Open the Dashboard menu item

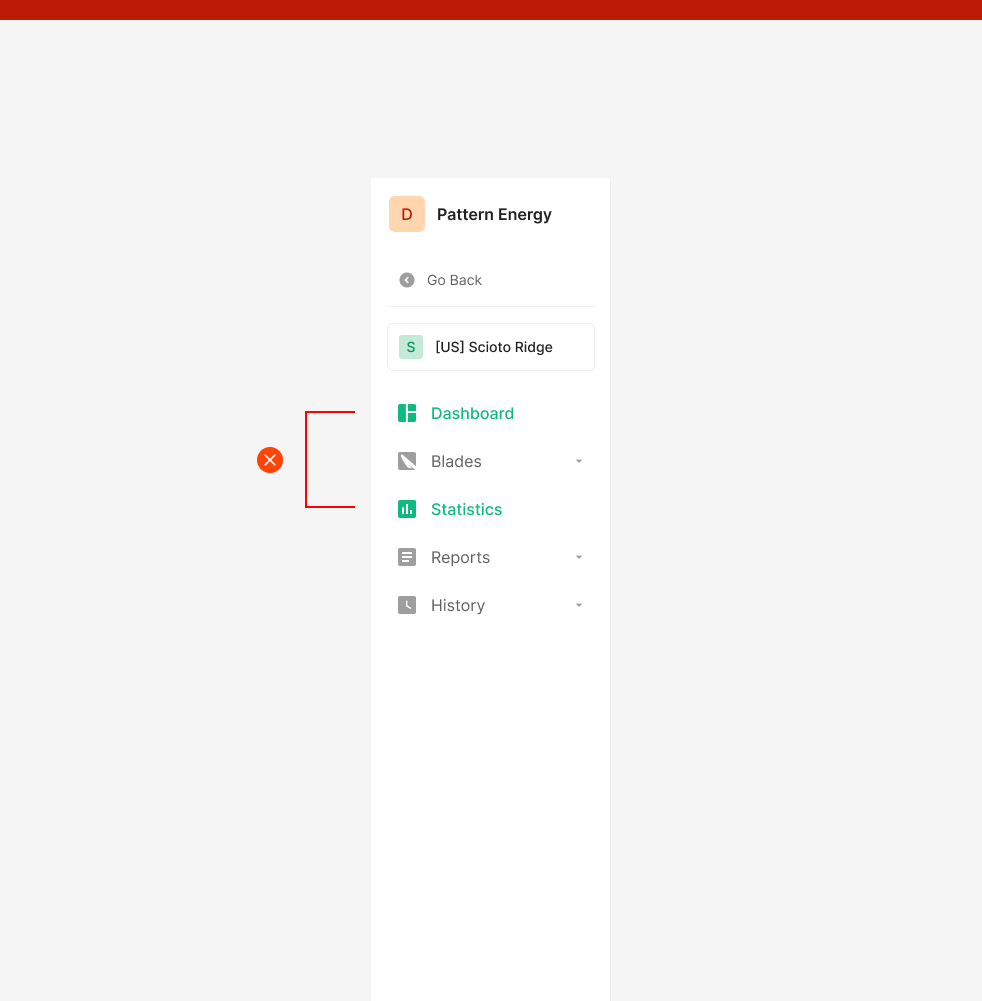[x=472, y=413]
